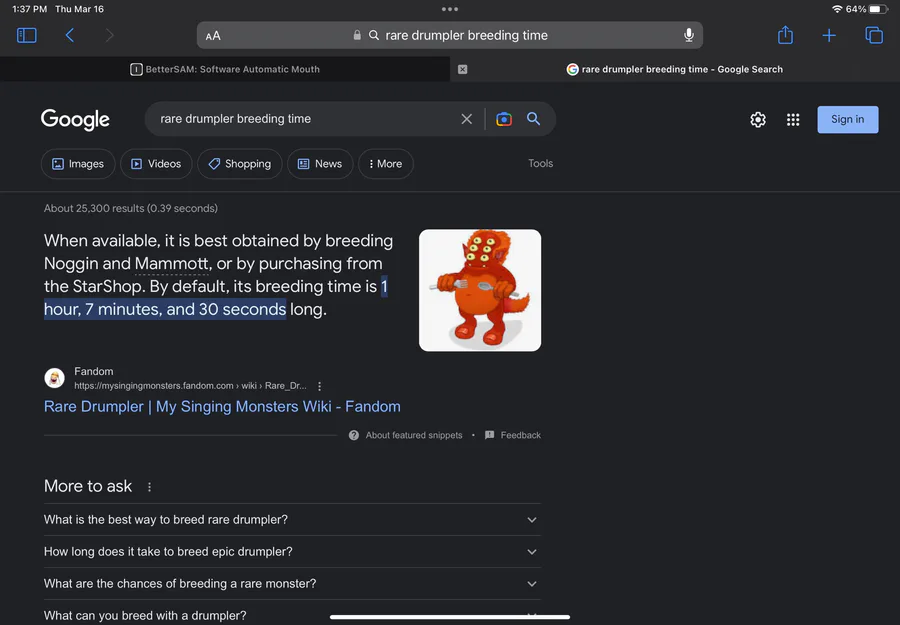
Task: Tap the Mammott keyword in the snippet
Action: point(172,263)
